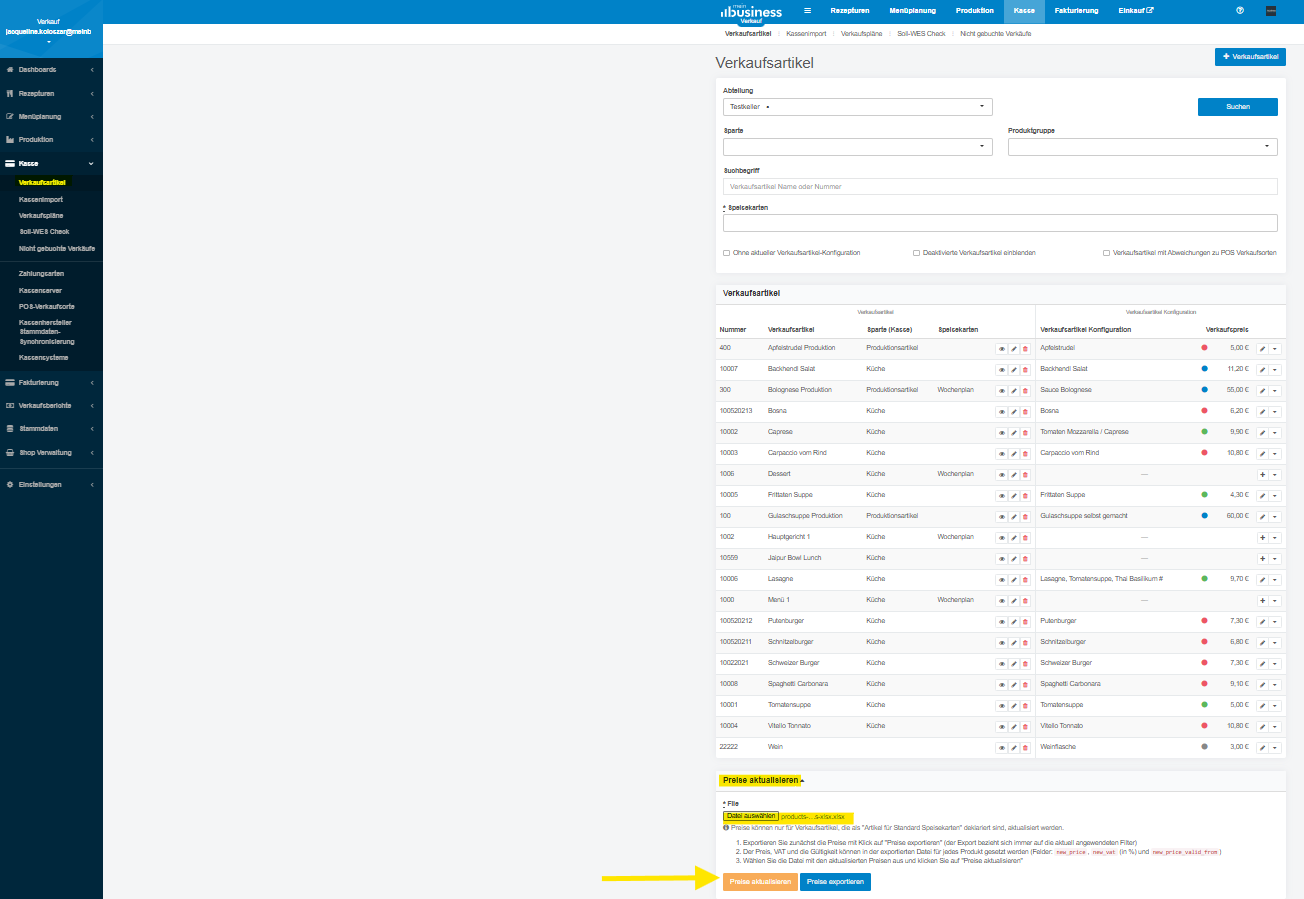Image resolution: width=1304 pixels, height=899 pixels.
Task: View the Caprese eye icon
Action: click(x=1001, y=432)
